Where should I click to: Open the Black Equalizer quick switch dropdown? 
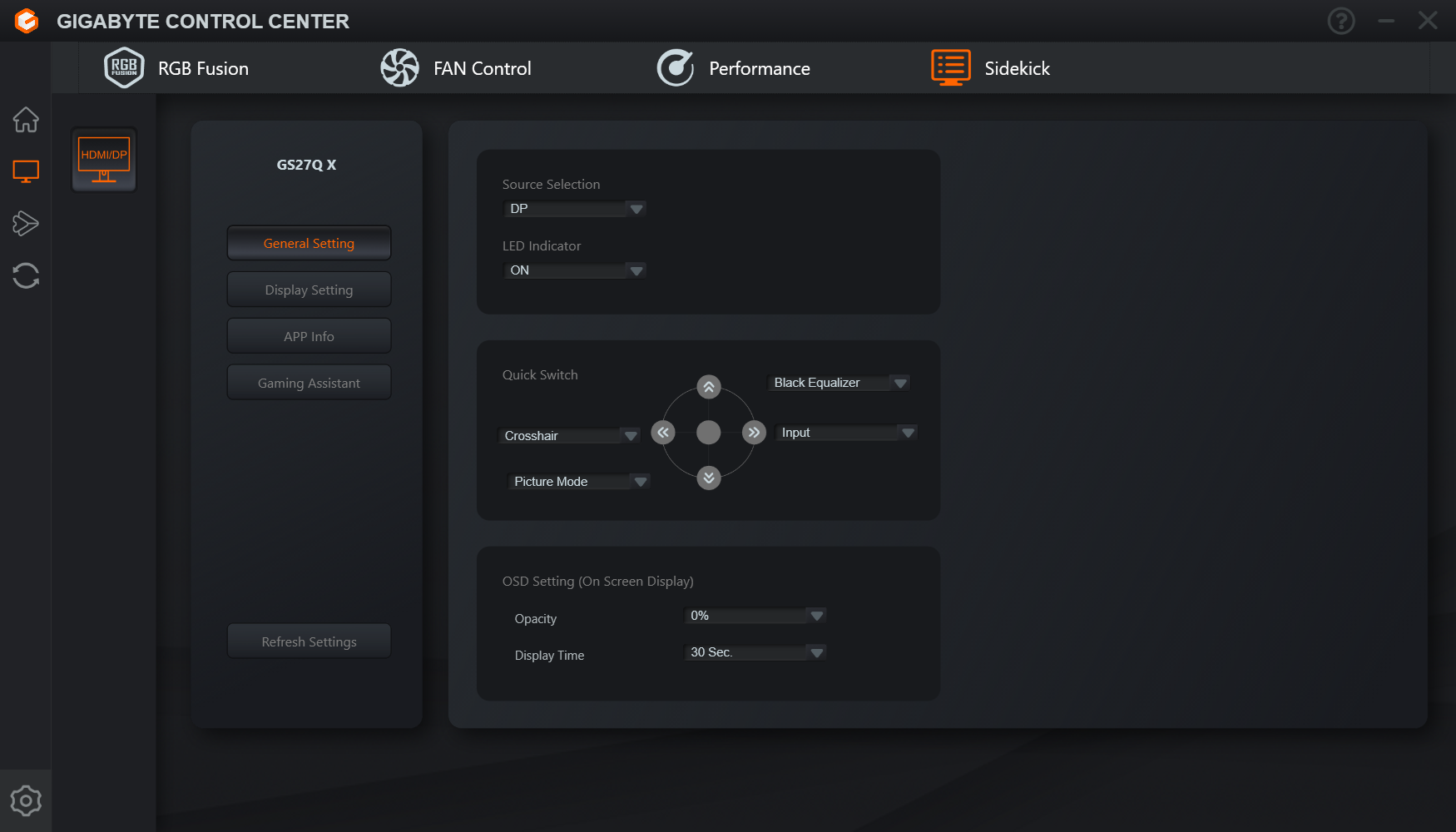tap(839, 383)
